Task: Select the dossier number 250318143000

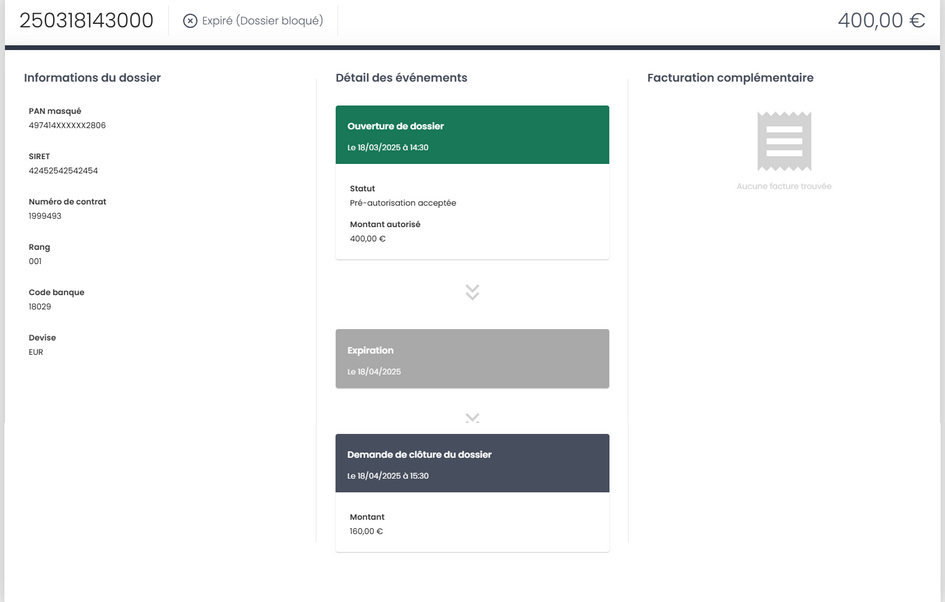Action: point(86,20)
